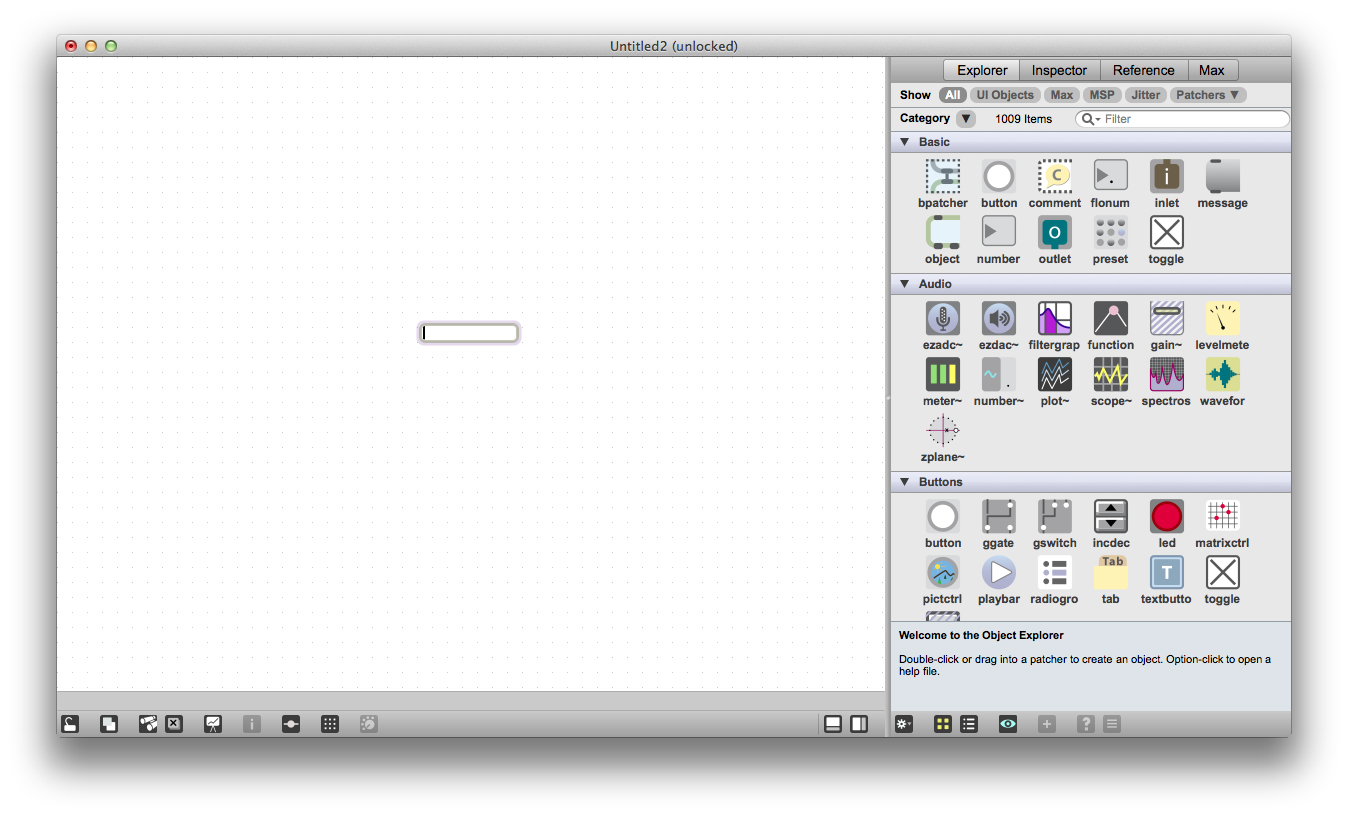This screenshot has width=1348, height=816.
Task: Select the radiogroup object icon
Action: coord(1054,573)
